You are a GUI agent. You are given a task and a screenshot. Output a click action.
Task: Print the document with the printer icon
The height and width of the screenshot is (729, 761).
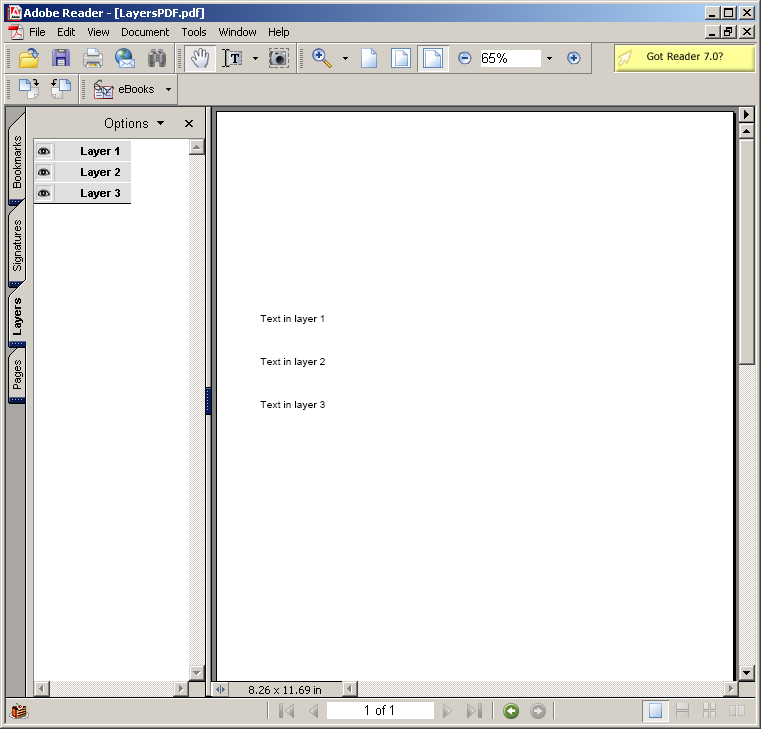93,58
